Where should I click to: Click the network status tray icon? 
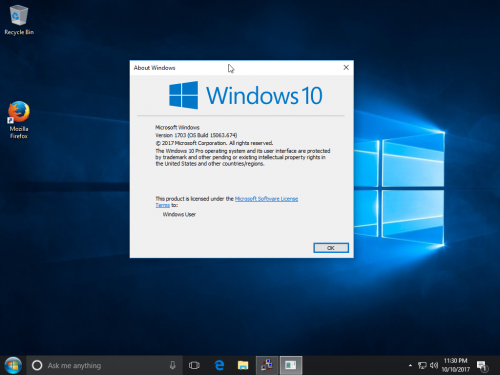tap(422, 366)
